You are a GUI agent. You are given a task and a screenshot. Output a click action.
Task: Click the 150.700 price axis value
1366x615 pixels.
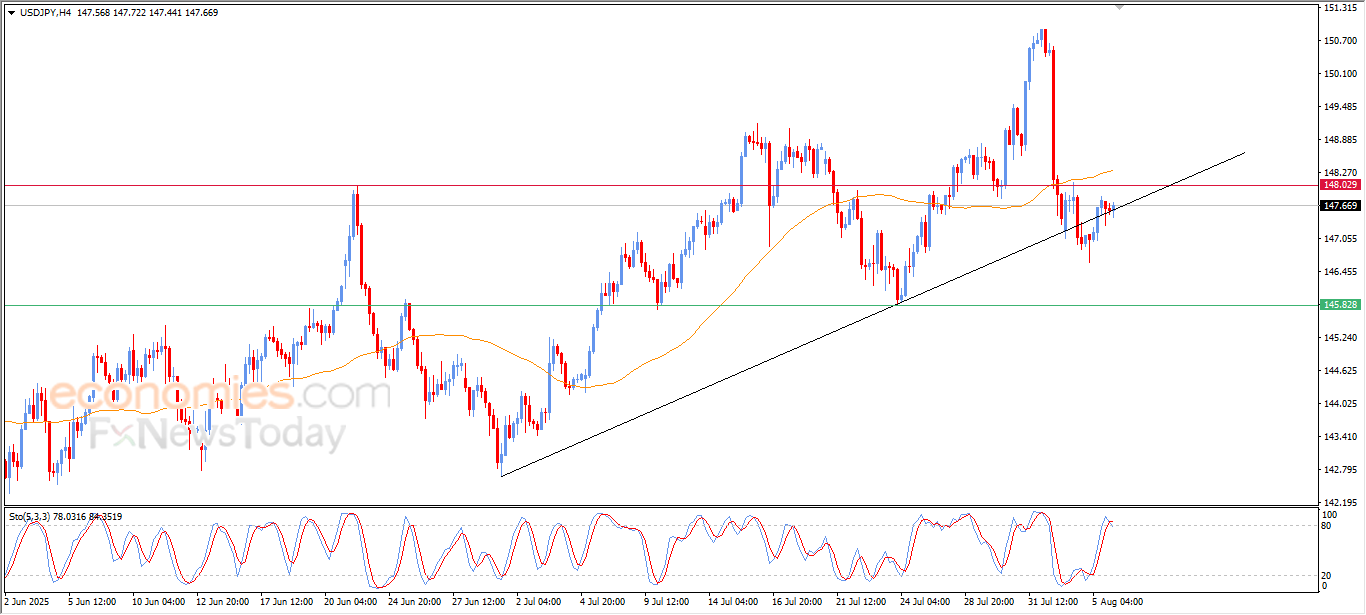1339,41
